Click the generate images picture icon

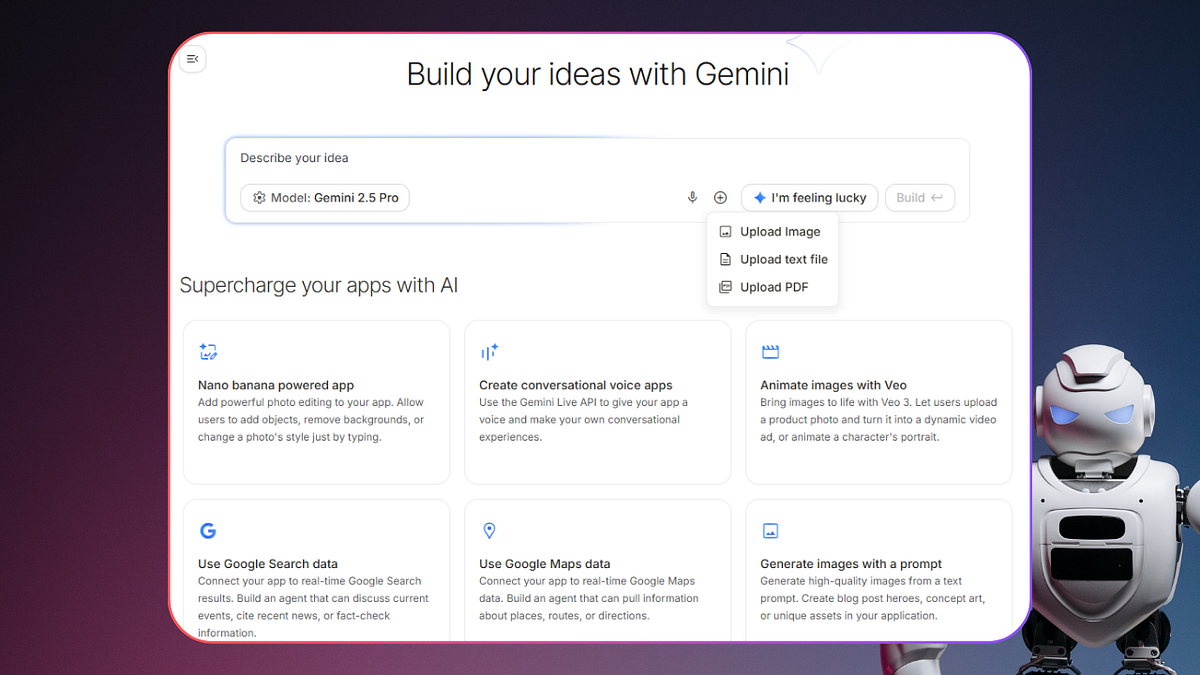[x=770, y=531]
